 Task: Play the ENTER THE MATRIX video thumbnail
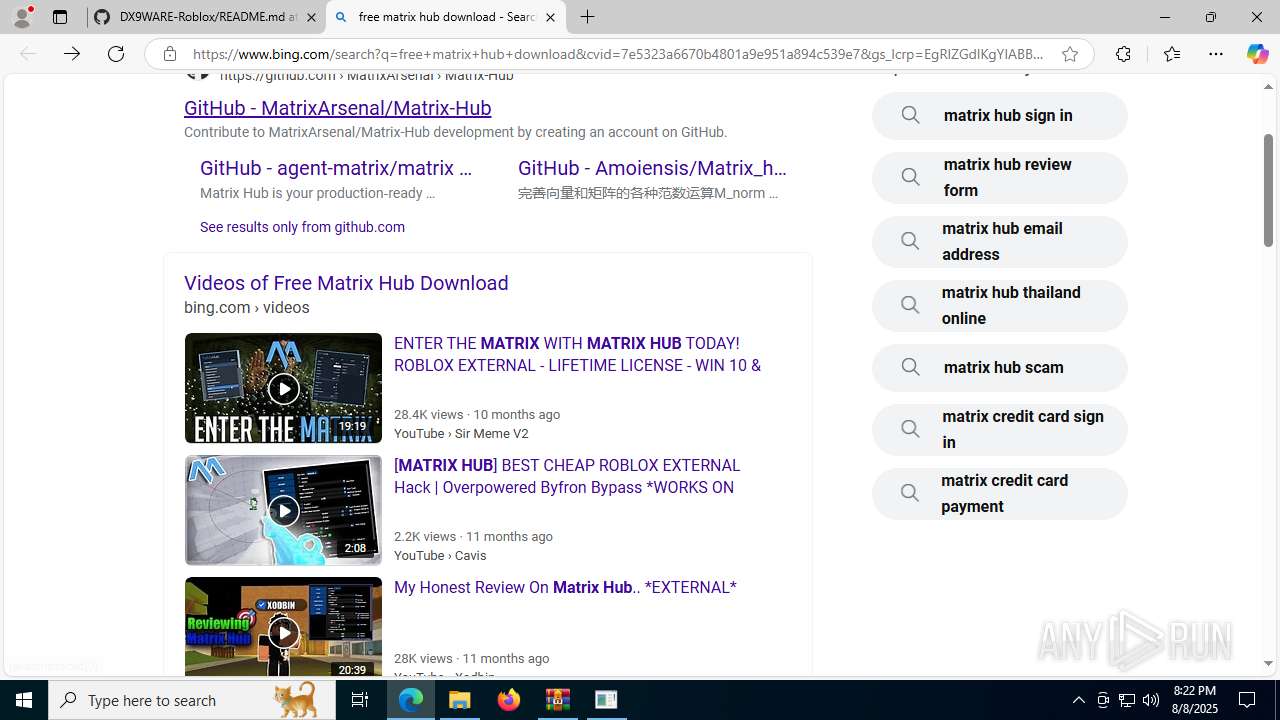pyautogui.click(x=283, y=388)
